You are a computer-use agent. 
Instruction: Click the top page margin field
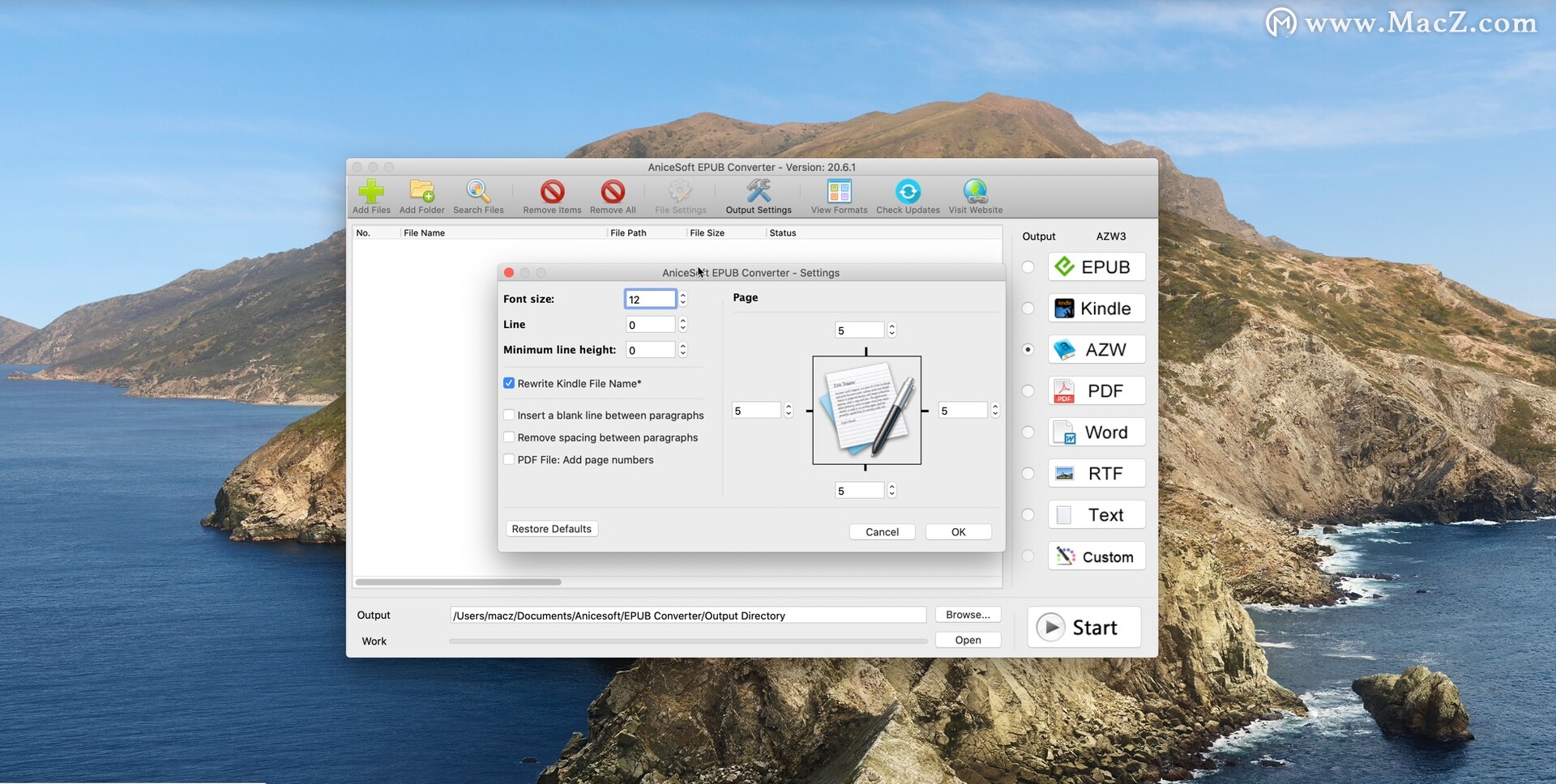click(859, 330)
